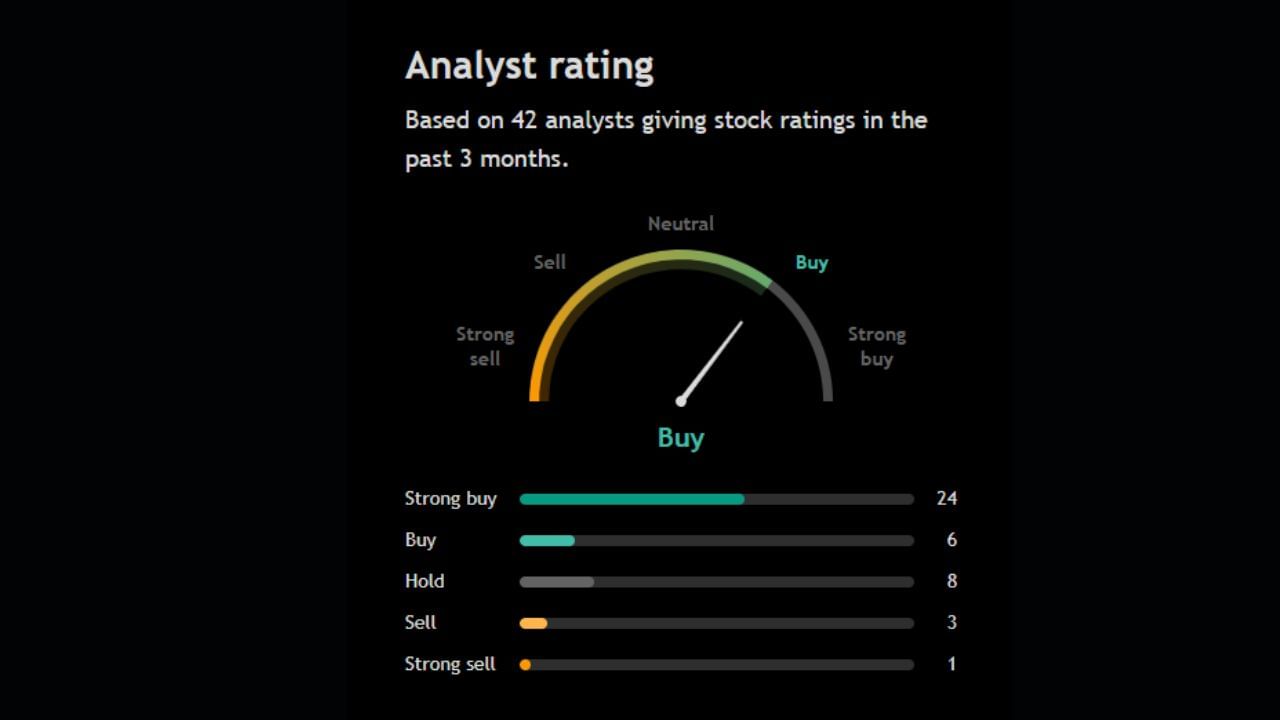Click the teal Buy gauge label

[811, 263]
